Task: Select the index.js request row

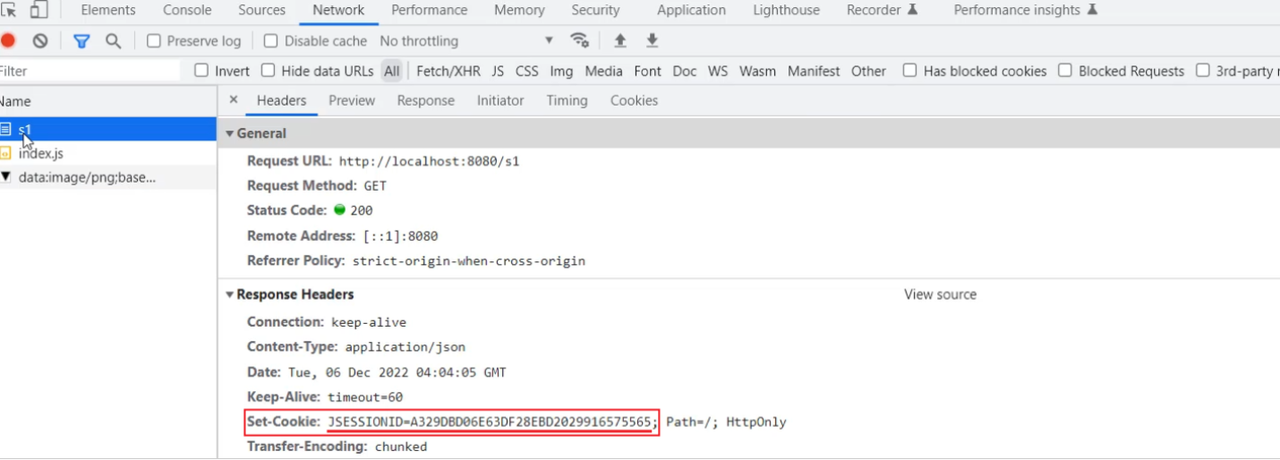Action: pos(40,153)
